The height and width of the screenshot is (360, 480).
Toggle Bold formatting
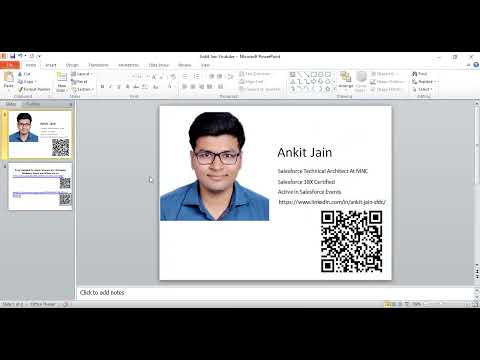coord(102,87)
